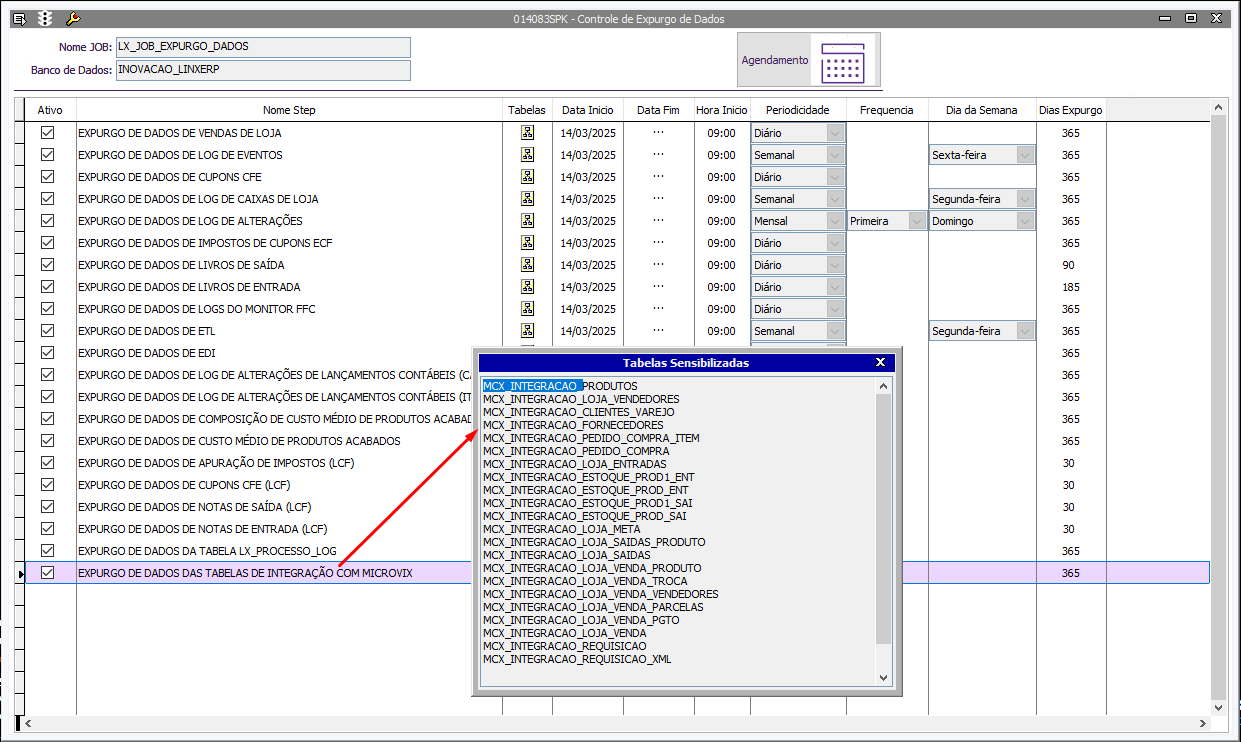Close the Tabelas Sensibilizadas popup

880,363
